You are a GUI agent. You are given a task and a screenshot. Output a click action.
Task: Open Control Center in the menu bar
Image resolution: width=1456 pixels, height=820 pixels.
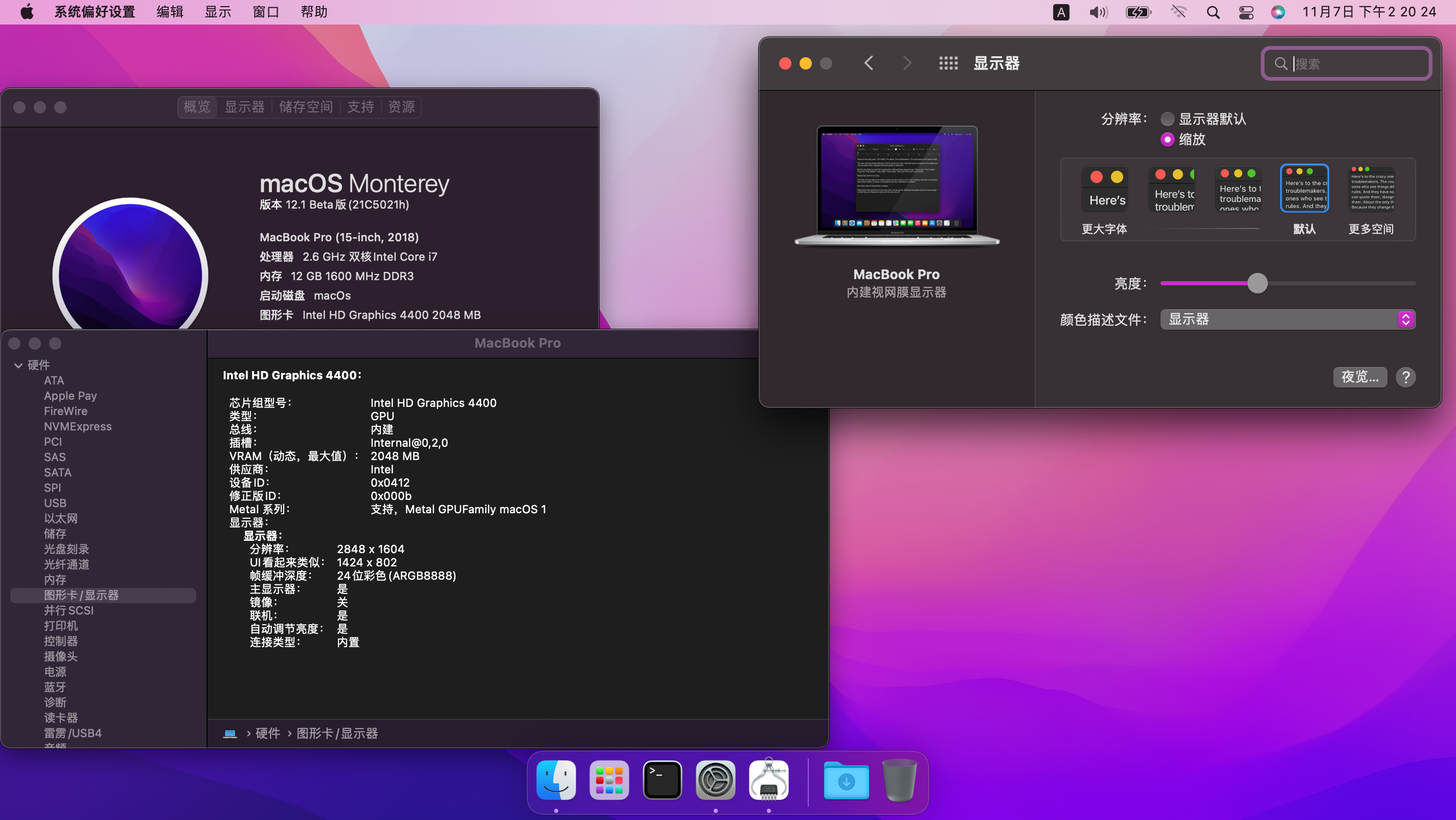[x=1246, y=12]
